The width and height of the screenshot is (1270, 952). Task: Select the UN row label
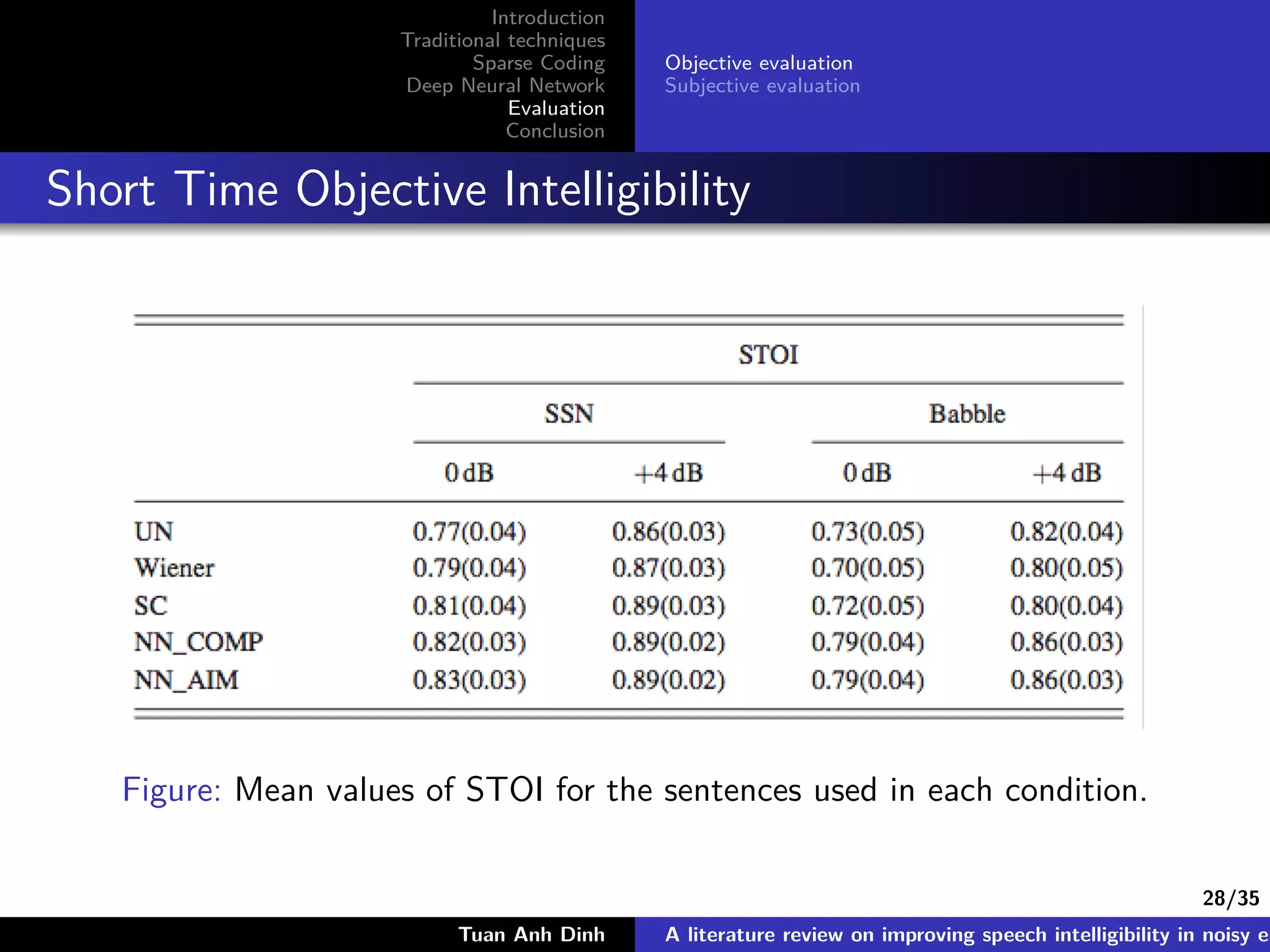pyautogui.click(x=154, y=532)
